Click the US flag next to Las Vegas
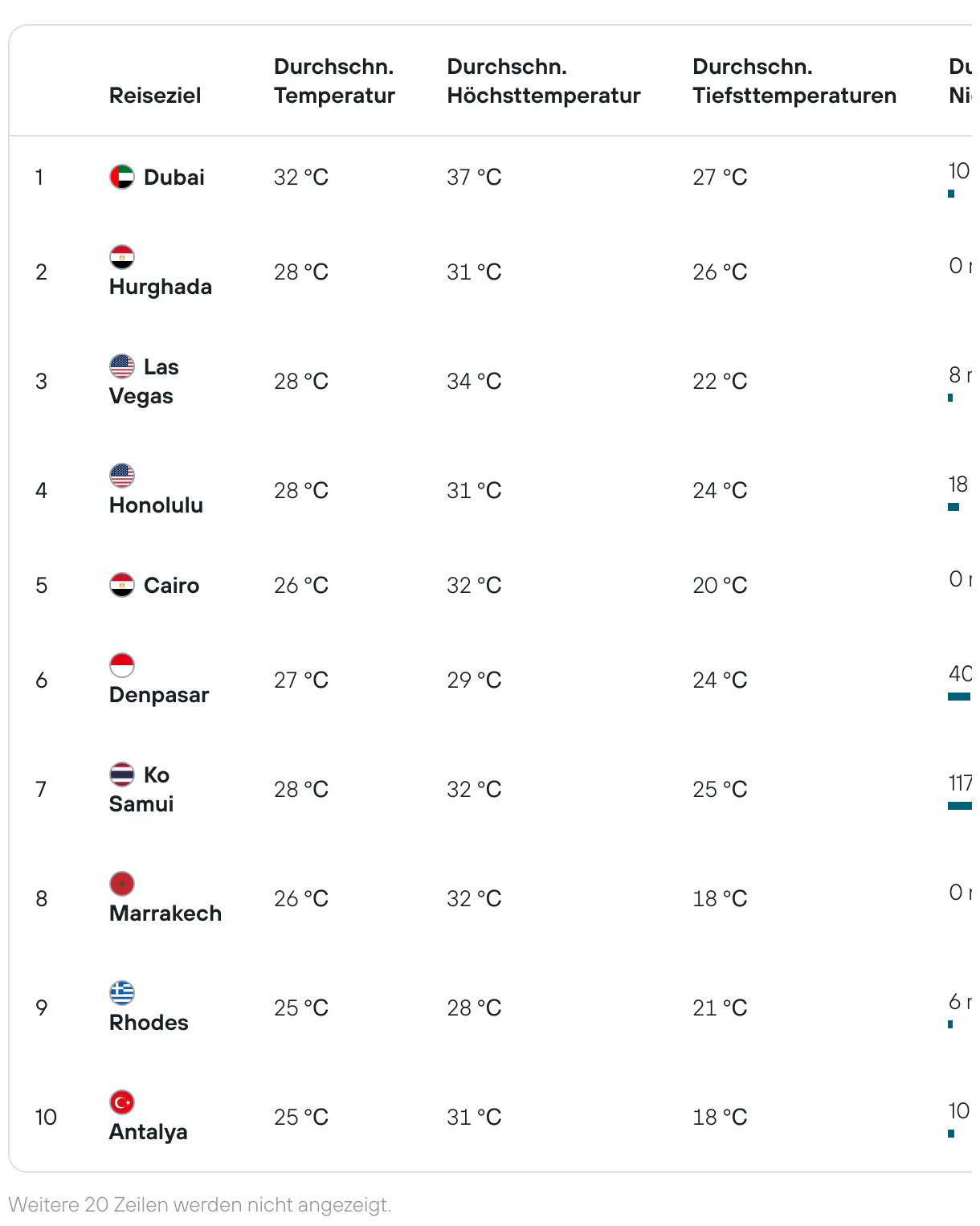The width and height of the screenshot is (980, 1226). tap(122, 366)
